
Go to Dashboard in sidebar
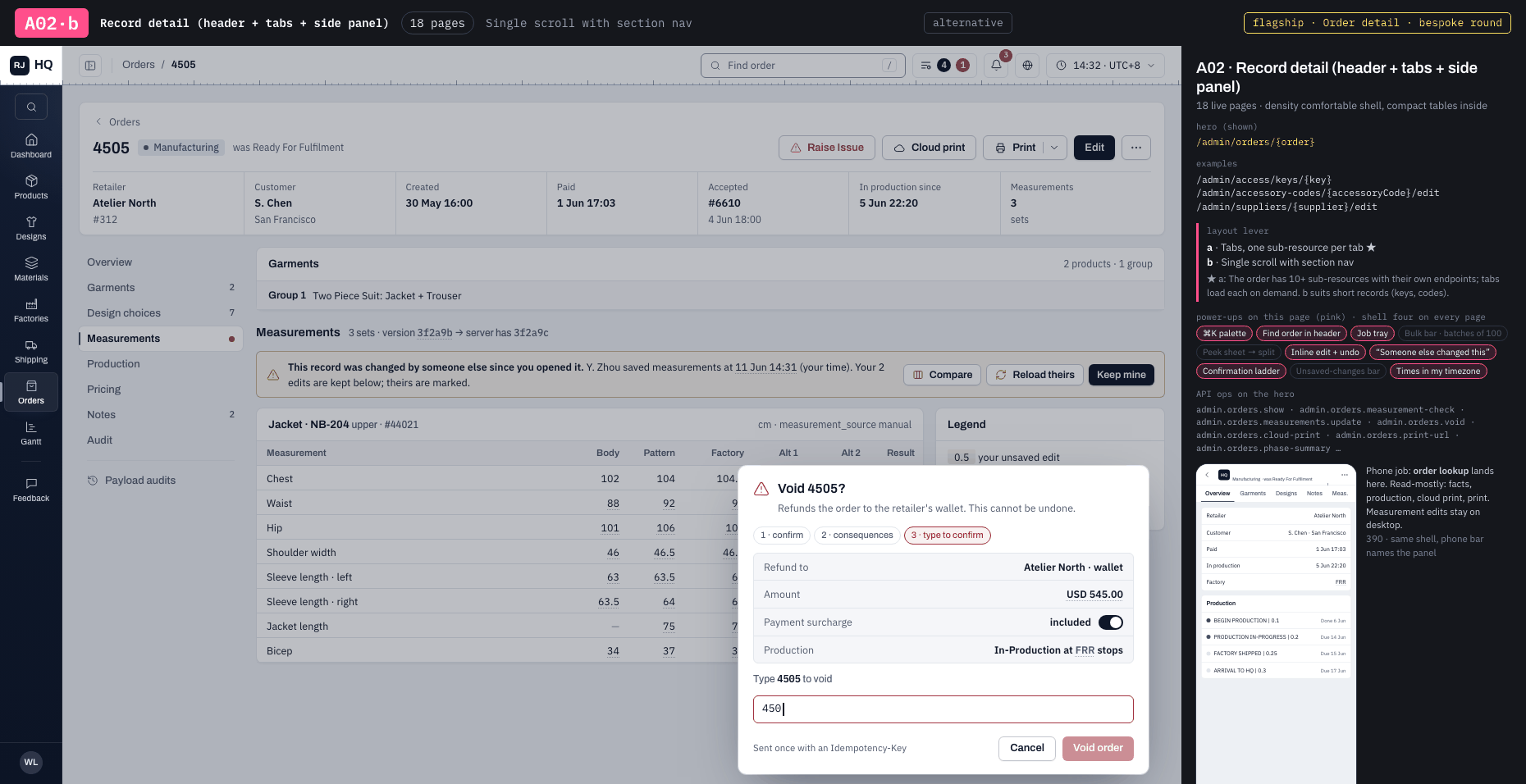pyautogui.click(x=31, y=146)
